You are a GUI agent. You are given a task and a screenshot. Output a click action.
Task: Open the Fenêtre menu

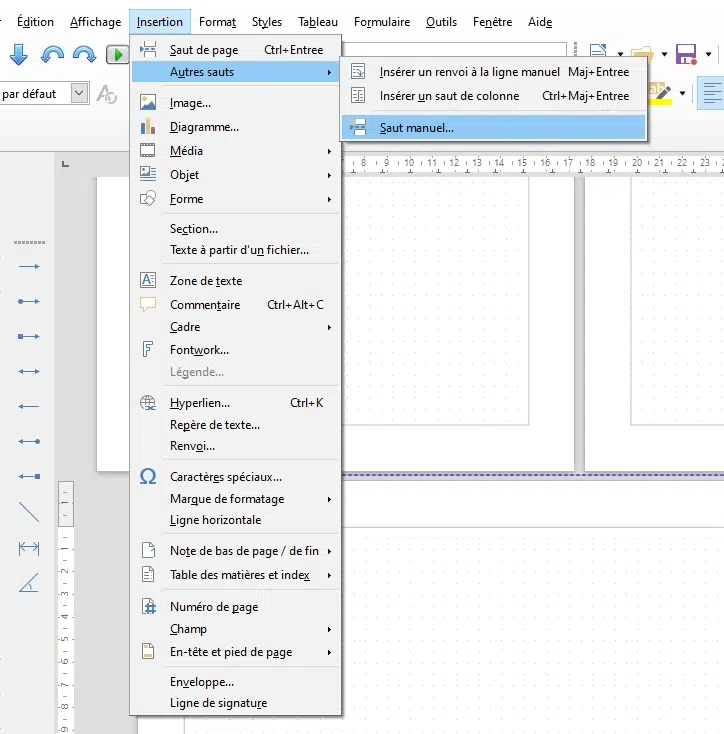(492, 22)
